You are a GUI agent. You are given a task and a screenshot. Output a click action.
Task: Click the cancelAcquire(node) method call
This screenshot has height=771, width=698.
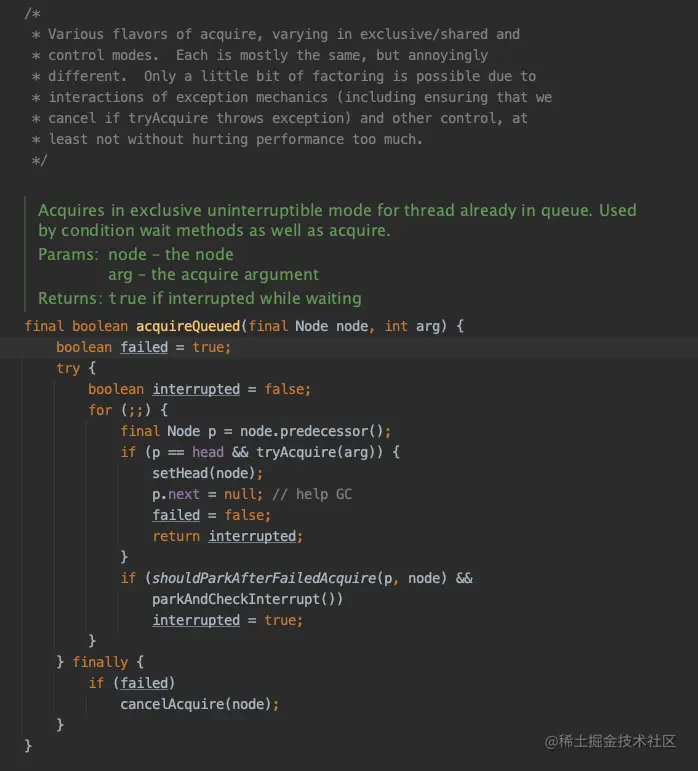tap(199, 704)
